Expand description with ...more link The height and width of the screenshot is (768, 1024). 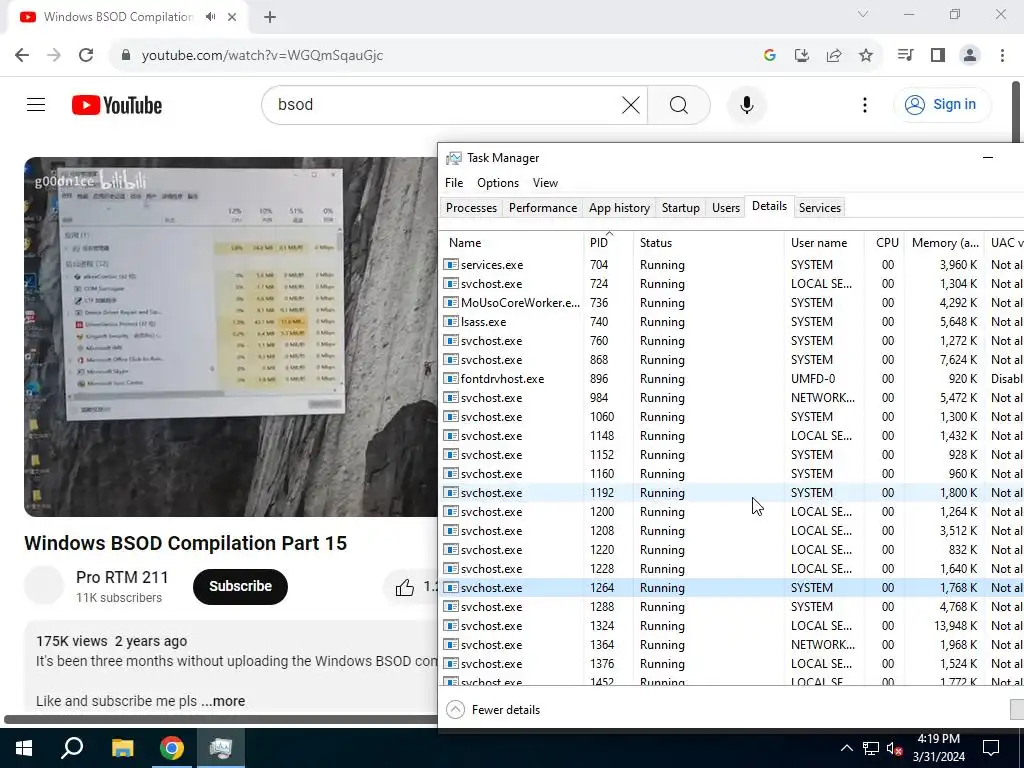(223, 701)
